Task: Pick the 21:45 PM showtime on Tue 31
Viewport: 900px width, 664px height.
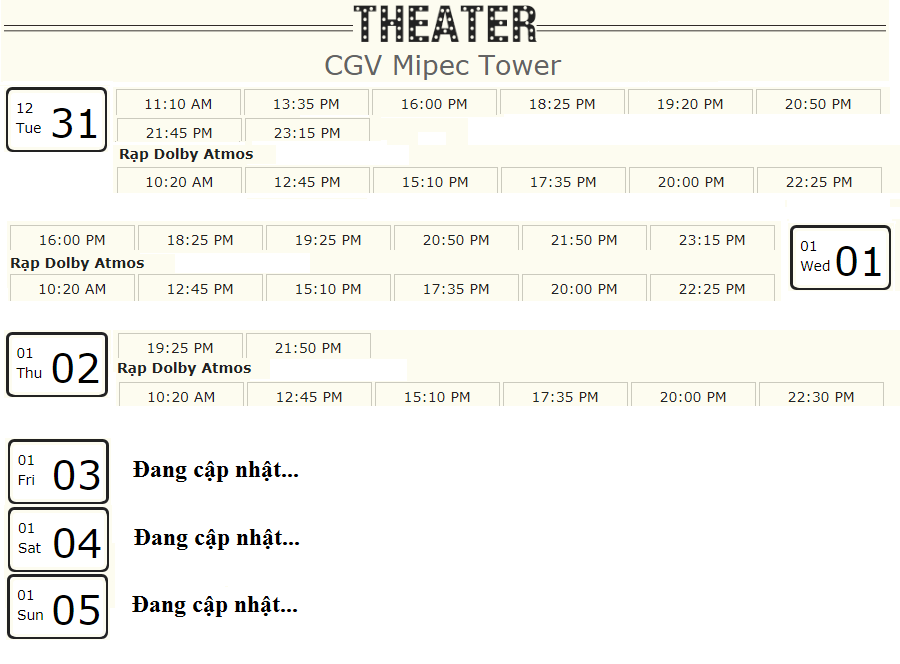Action: click(179, 131)
